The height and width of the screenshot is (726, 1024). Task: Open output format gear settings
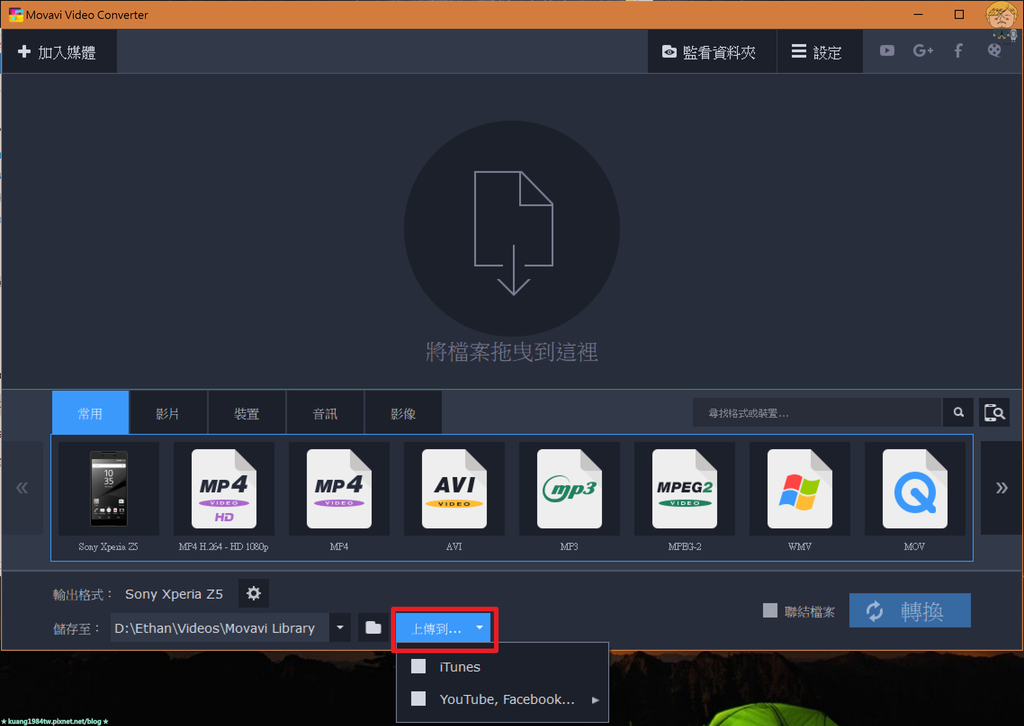point(253,593)
